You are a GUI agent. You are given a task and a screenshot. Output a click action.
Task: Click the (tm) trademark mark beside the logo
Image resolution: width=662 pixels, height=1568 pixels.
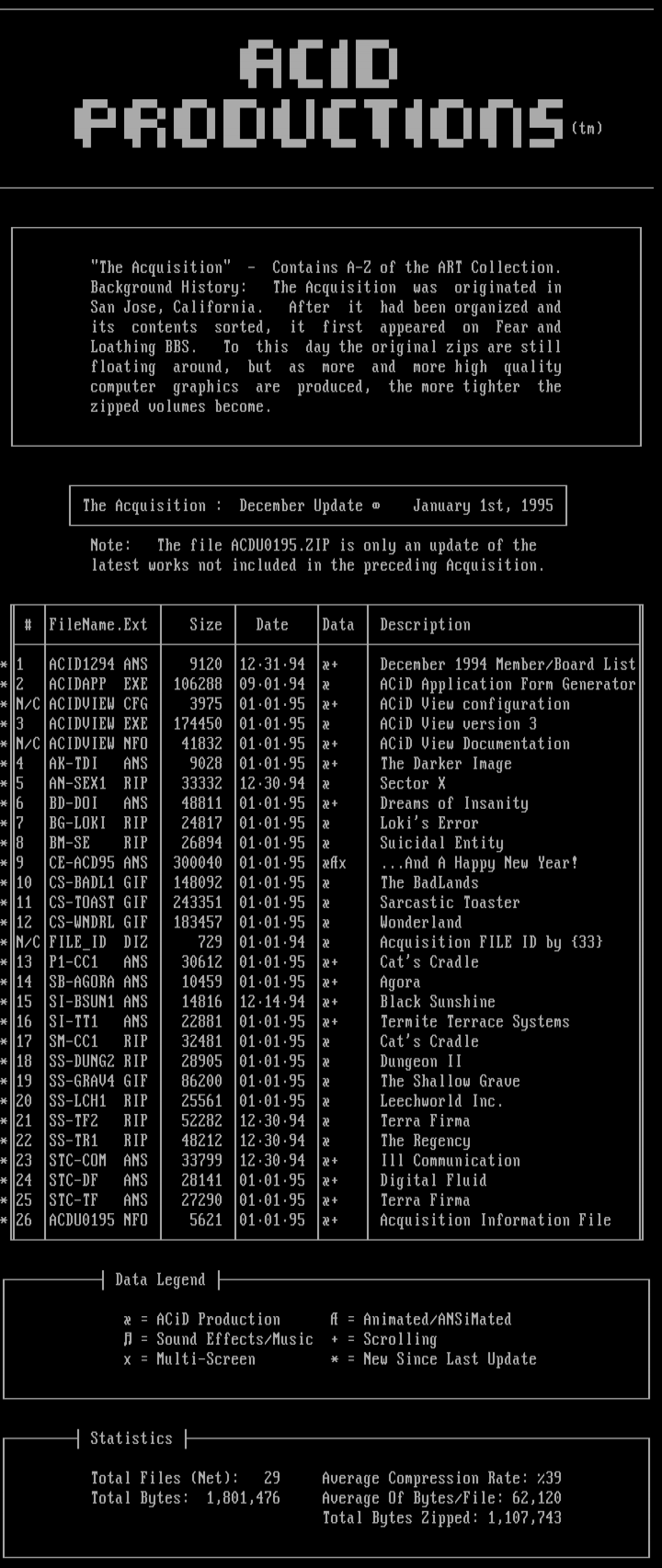click(587, 128)
